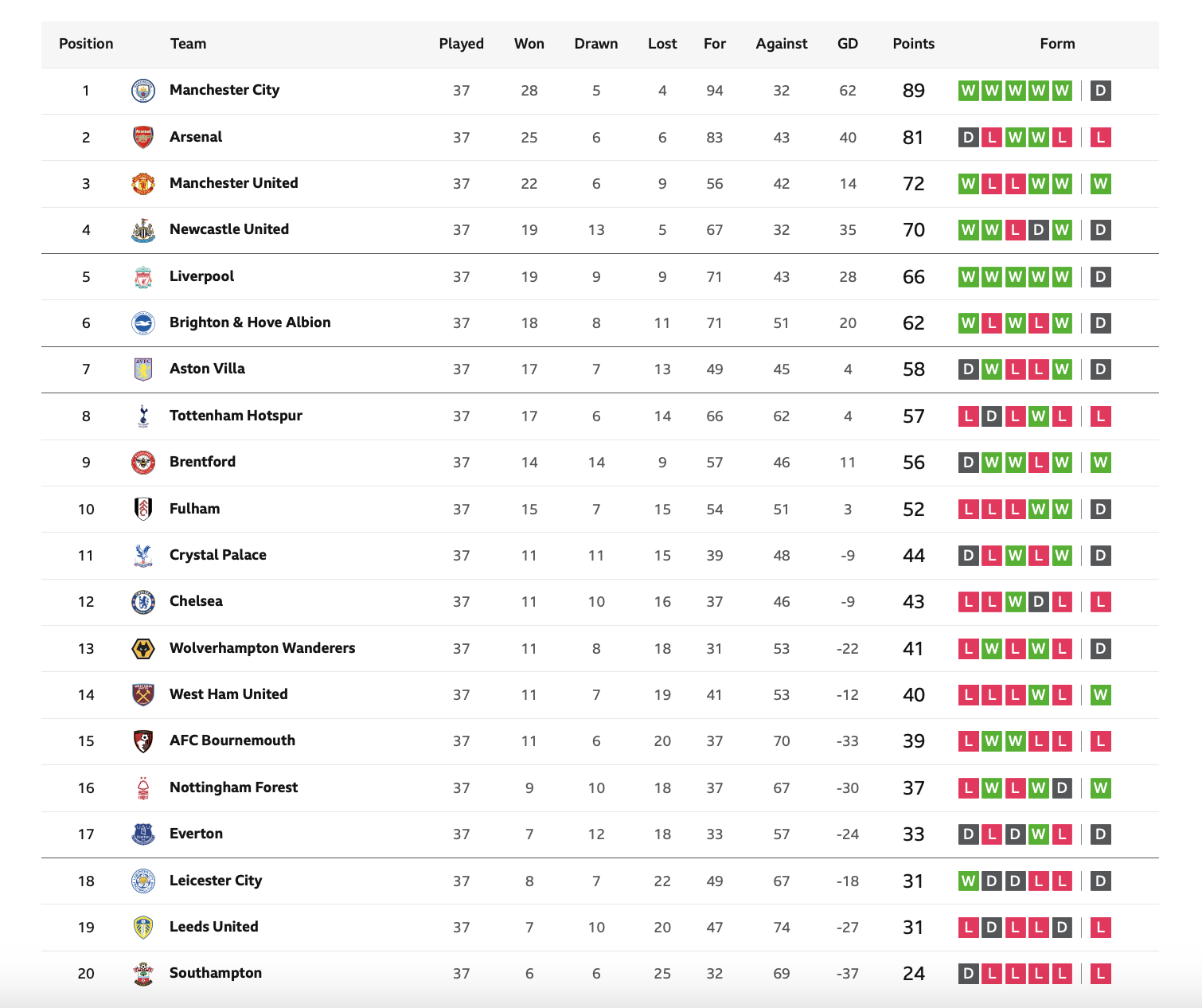Open the Nottingham Forest team page

(x=233, y=787)
